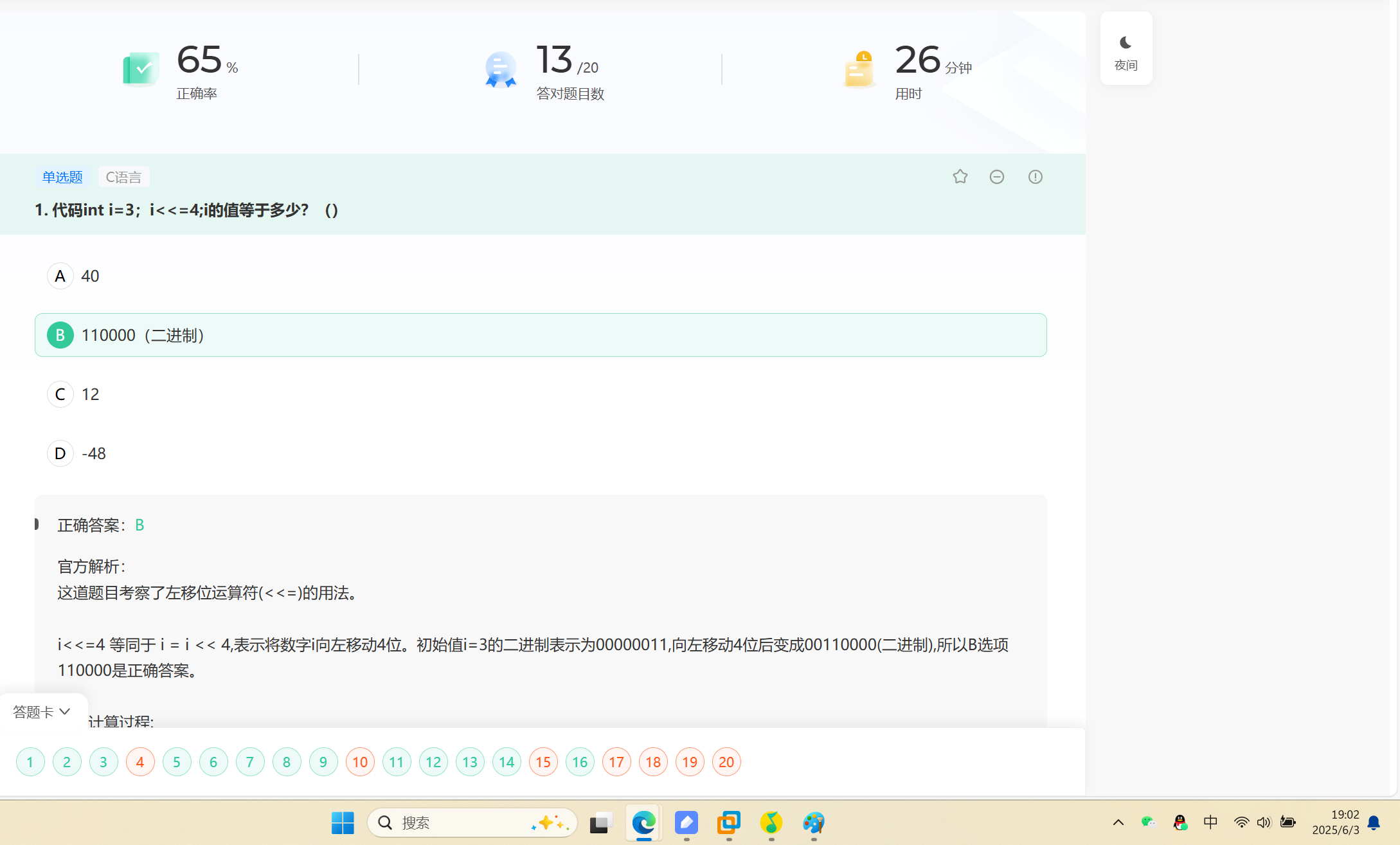
Task: Open the clock and date flyout
Action: point(1335,822)
